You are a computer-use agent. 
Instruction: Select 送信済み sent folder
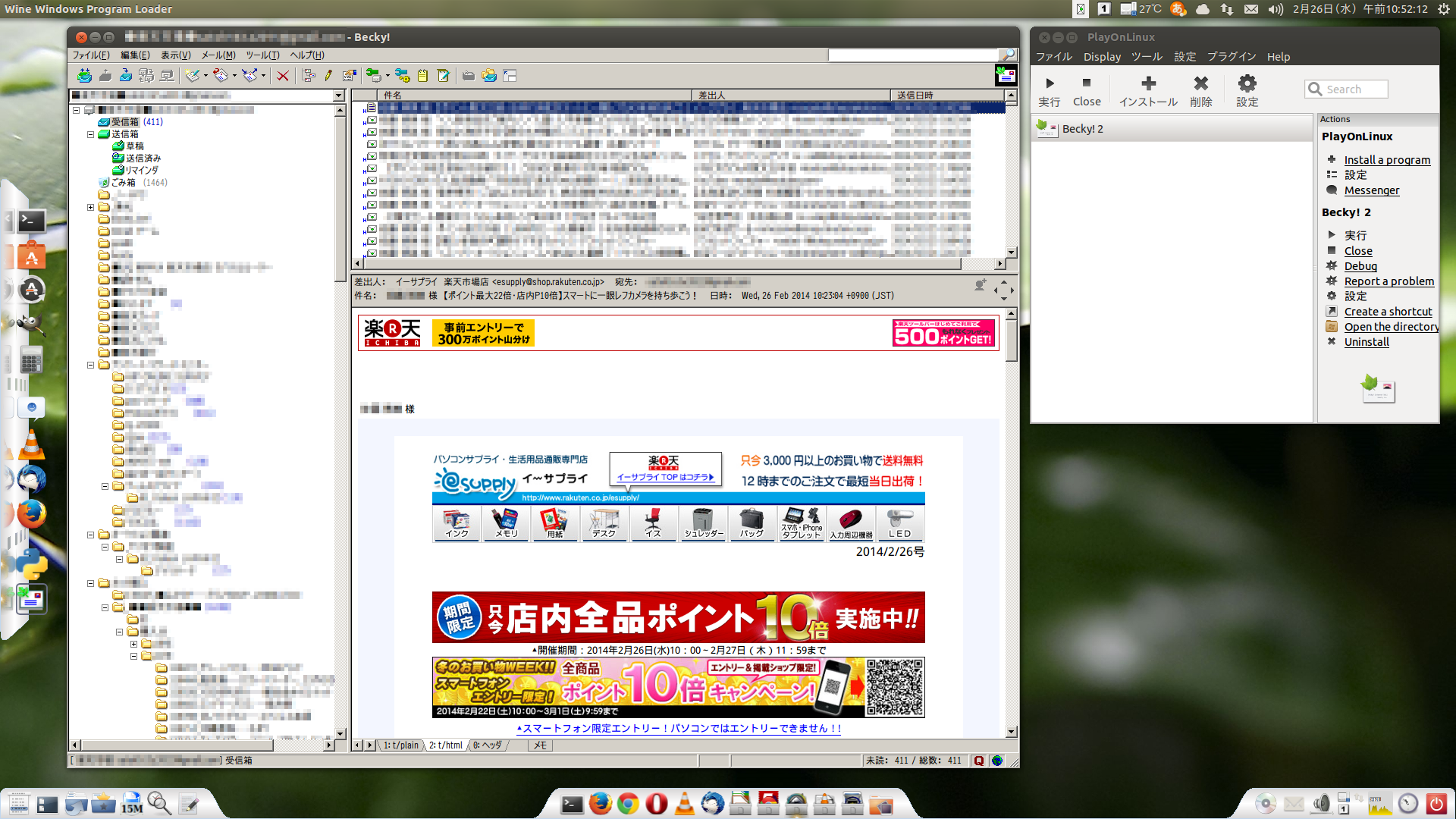tap(136, 158)
